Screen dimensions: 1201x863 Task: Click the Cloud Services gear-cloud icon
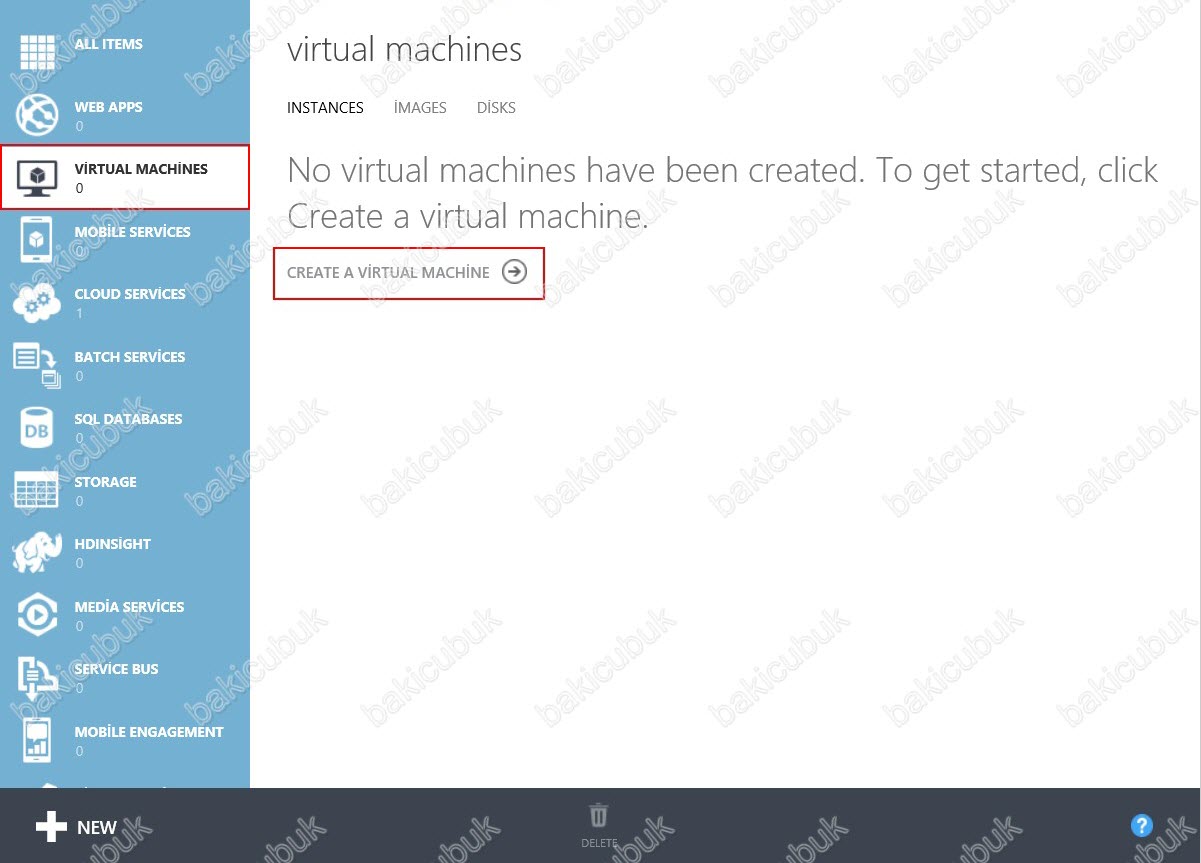click(37, 303)
